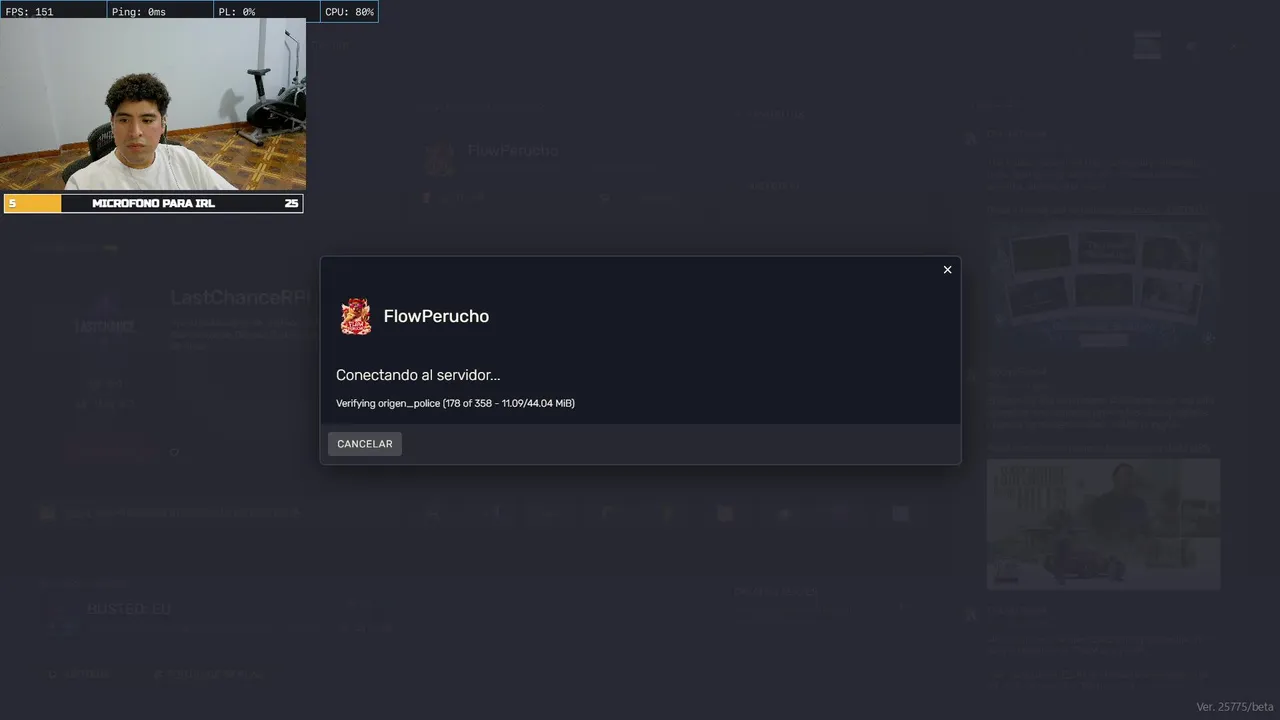Open the dimmed LastChanceRP server title
1280x720 pixels.
(x=241, y=297)
